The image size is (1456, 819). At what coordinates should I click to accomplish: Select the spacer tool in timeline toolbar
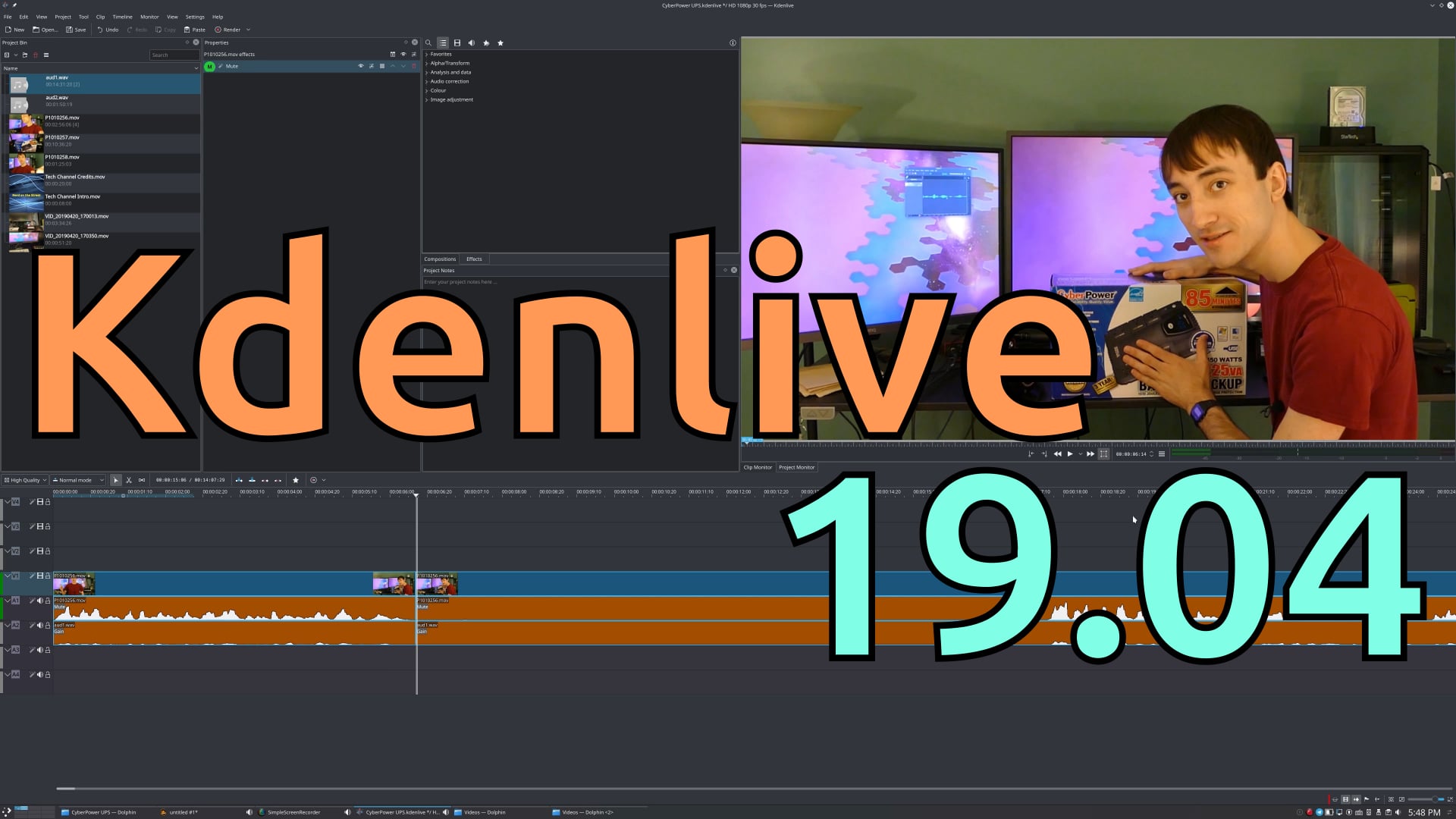point(142,480)
